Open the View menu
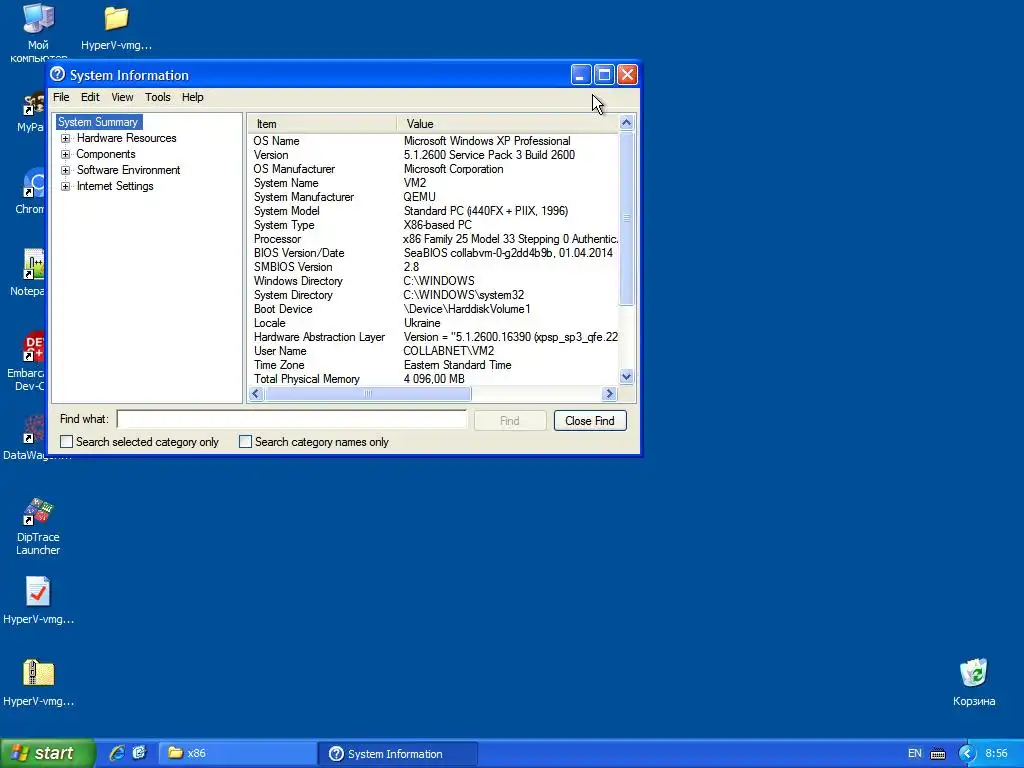The image size is (1024, 768). (x=122, y=97)
